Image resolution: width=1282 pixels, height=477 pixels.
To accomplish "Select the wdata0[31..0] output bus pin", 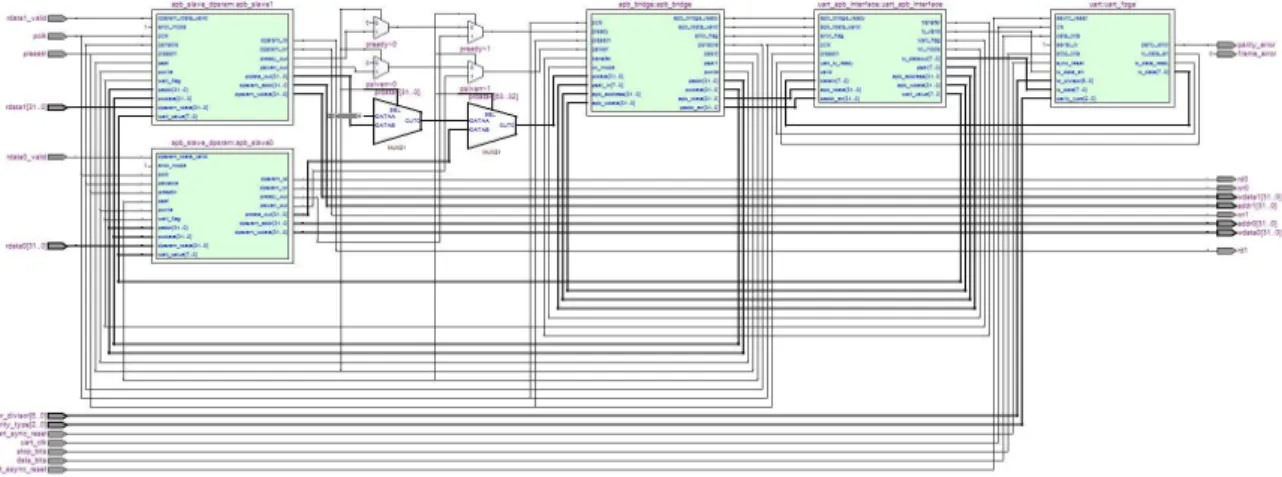I will click(1226, 232).
